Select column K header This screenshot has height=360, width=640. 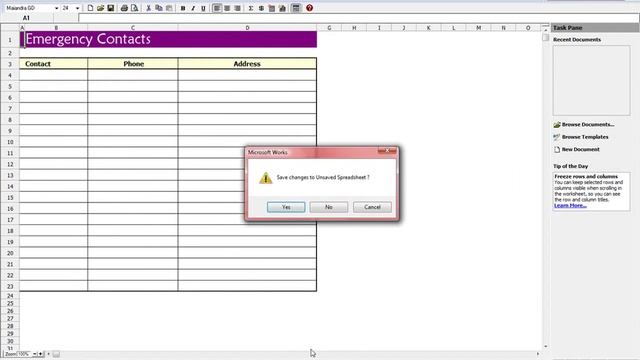tap(429, 28)
